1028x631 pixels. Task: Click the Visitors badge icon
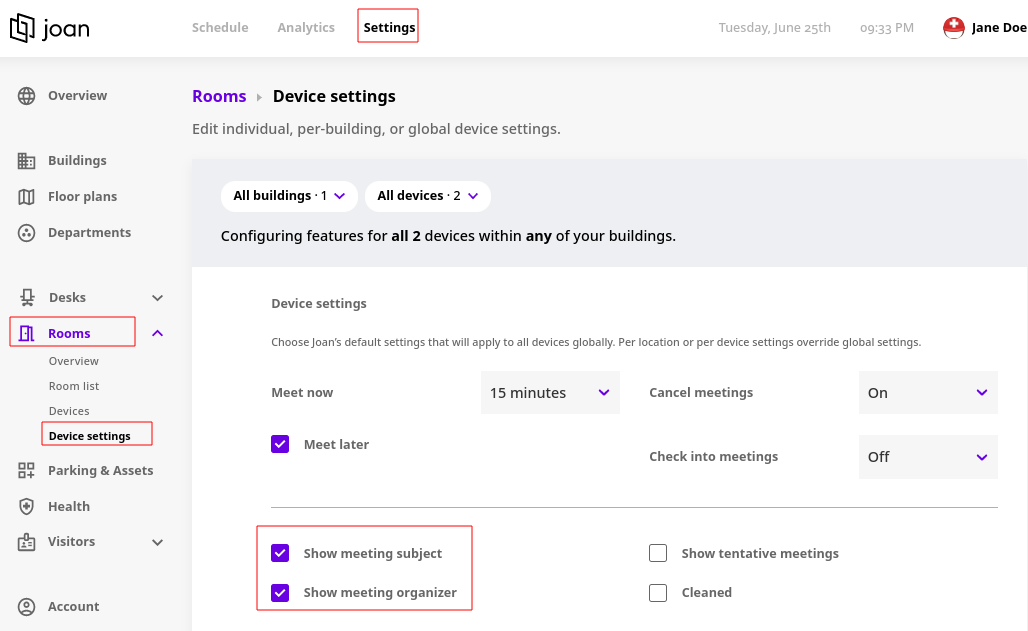(26, 542)
